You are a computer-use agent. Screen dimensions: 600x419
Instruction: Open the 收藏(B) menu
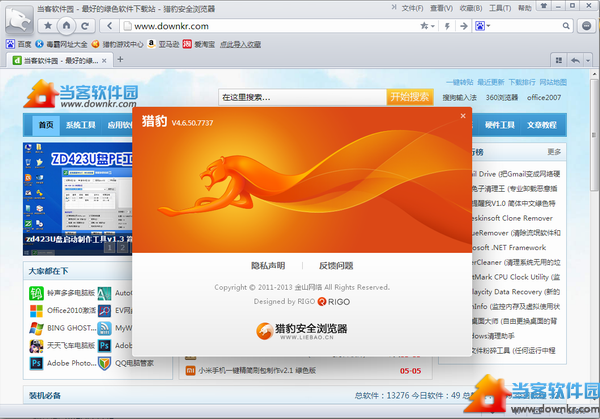[471, 8]
